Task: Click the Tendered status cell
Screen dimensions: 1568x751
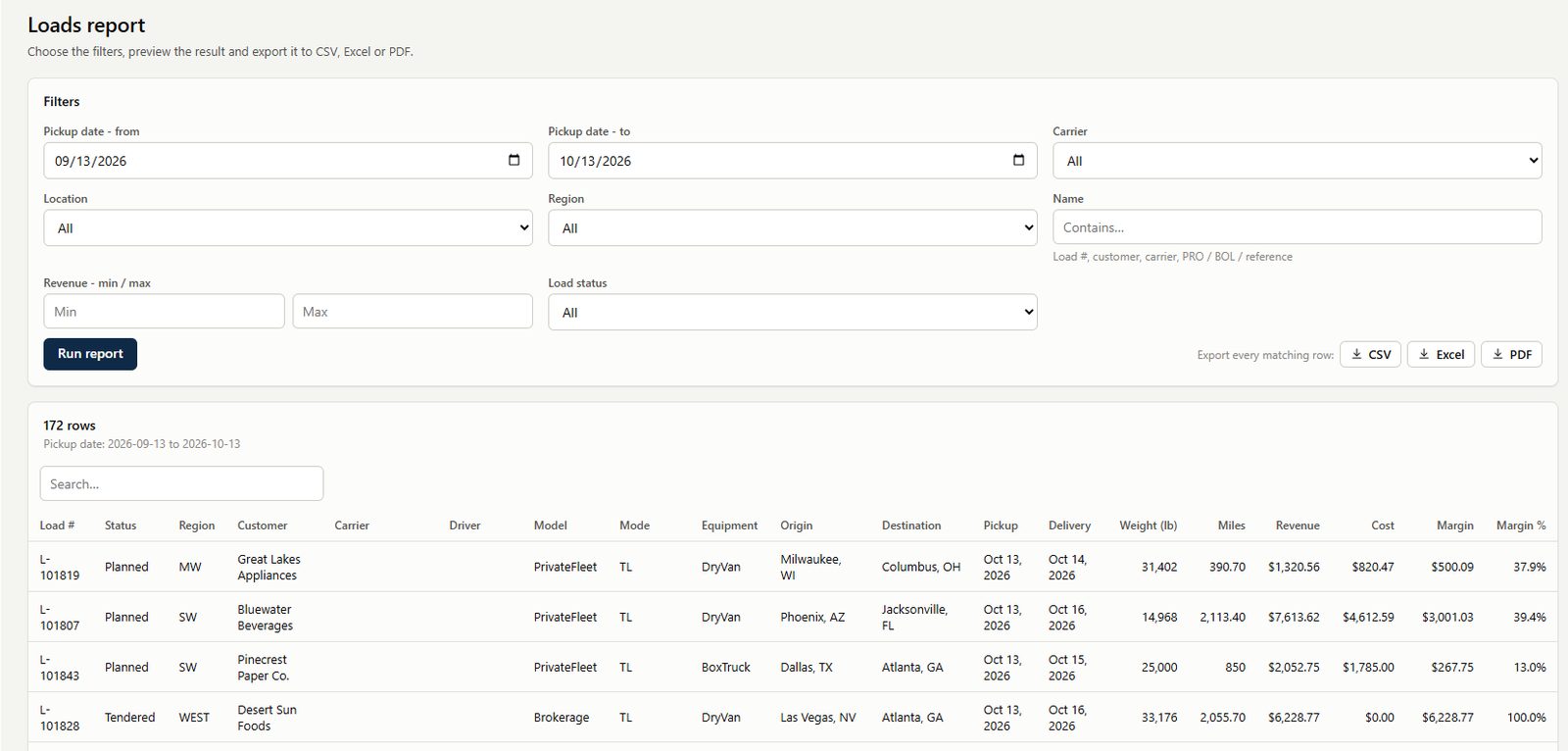Action: (x=129, y=717)
